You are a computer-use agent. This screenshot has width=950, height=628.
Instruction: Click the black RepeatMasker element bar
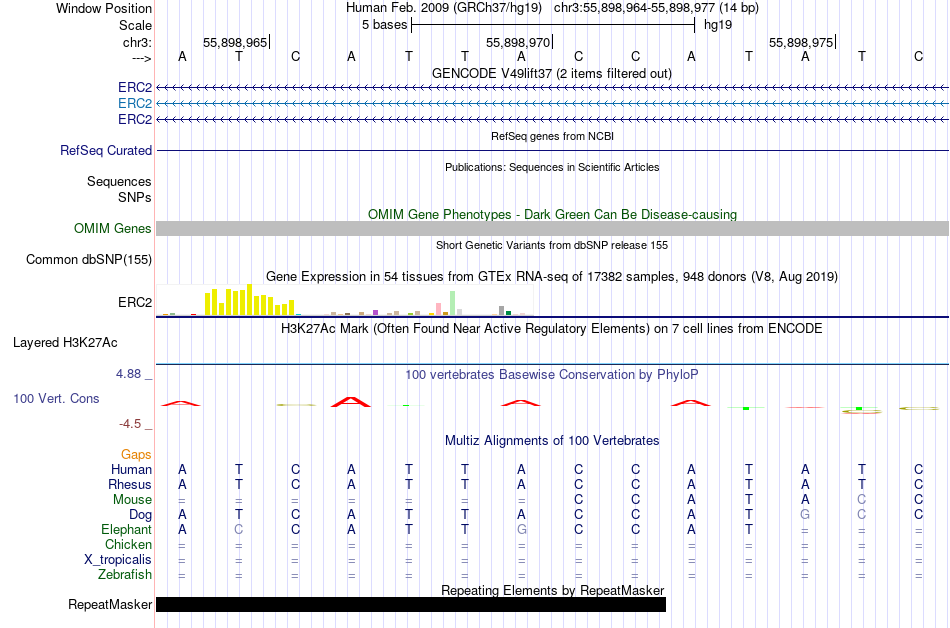coord(411,604)
